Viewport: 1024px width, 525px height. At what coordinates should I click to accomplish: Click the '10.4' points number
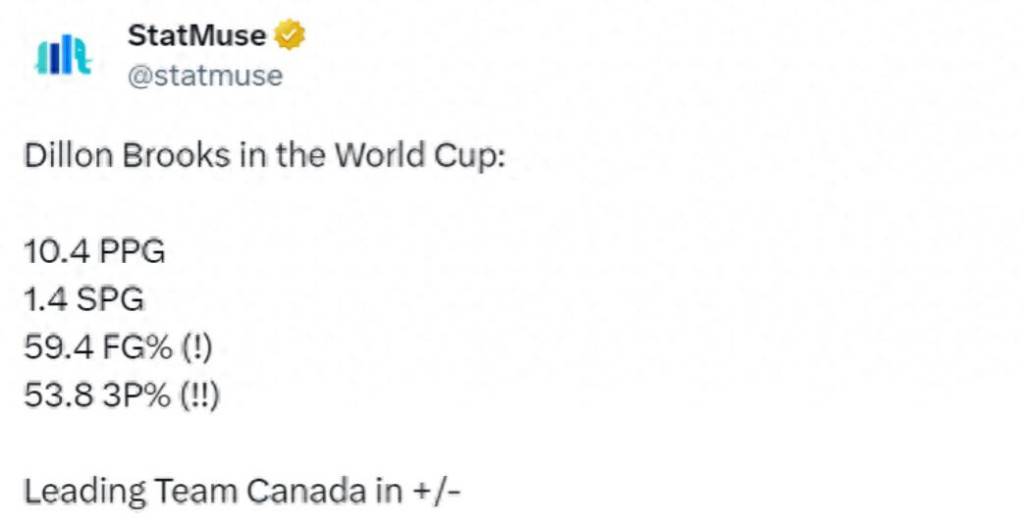click(57, 251)
